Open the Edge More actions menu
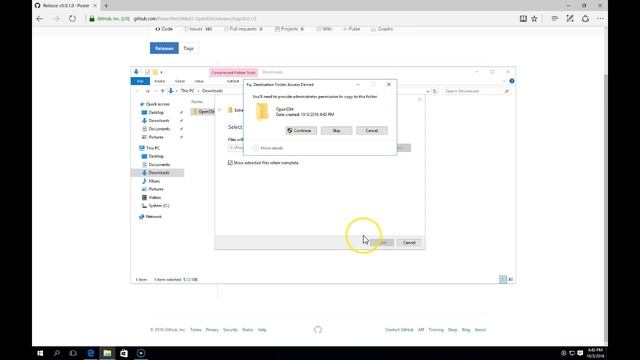The width and height of the screenshot is (640, 360). point(600,19)
